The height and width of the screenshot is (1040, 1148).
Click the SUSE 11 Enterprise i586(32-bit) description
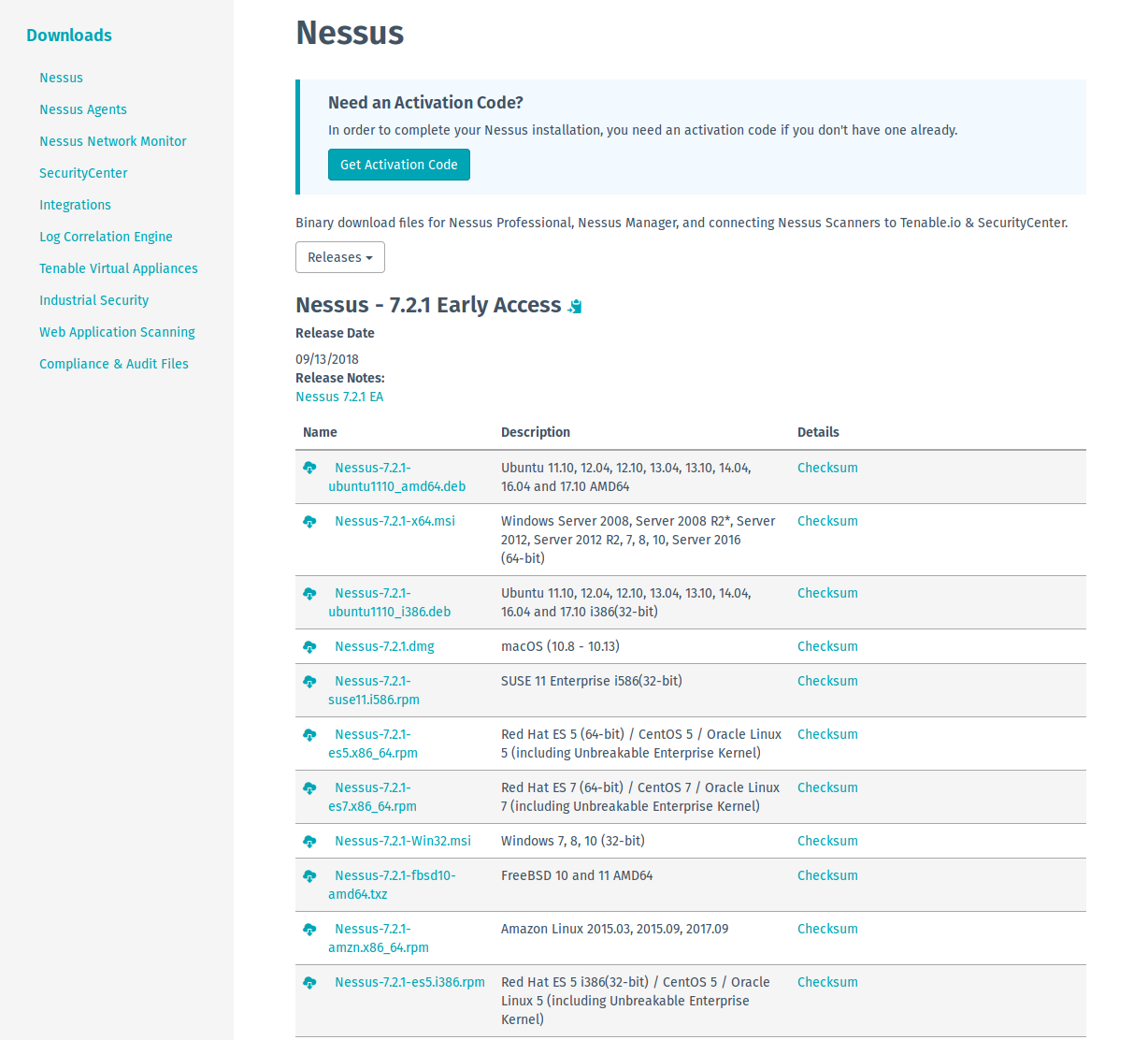[592, 681]
